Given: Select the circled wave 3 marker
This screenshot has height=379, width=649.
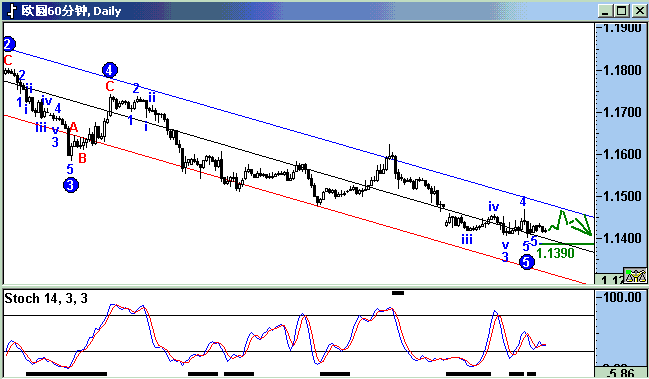Looking at the screenshot, I should (x=71, y=185).
